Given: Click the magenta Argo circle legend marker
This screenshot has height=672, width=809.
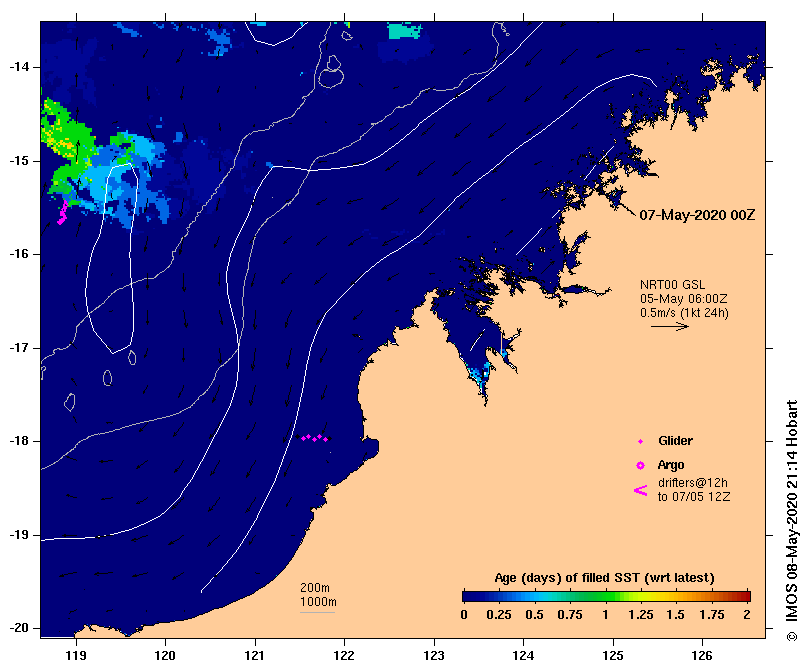Looking at the screenshot, I should click(x=640, y=466).
